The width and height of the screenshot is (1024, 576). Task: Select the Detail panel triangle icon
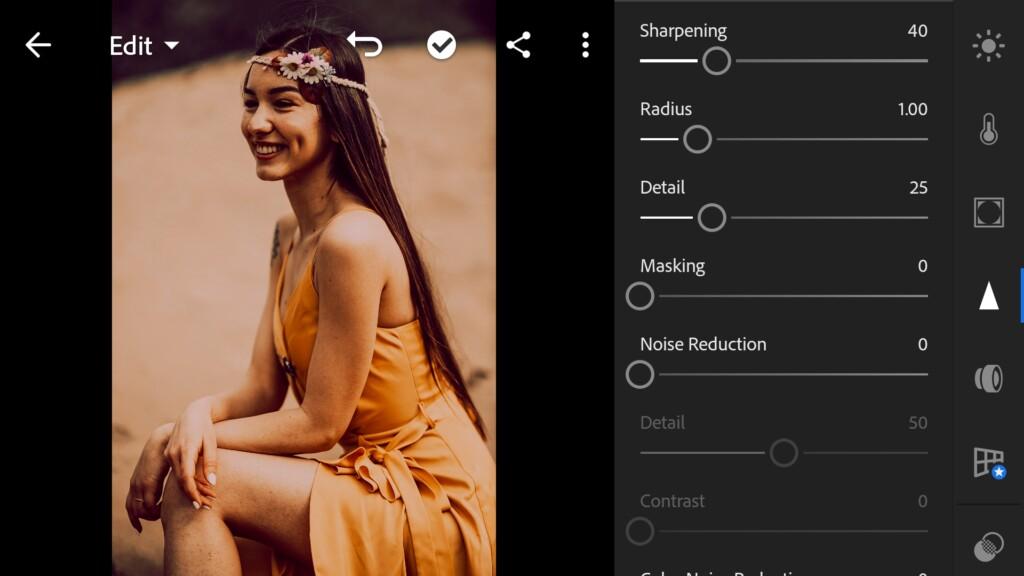coord(989,295)
